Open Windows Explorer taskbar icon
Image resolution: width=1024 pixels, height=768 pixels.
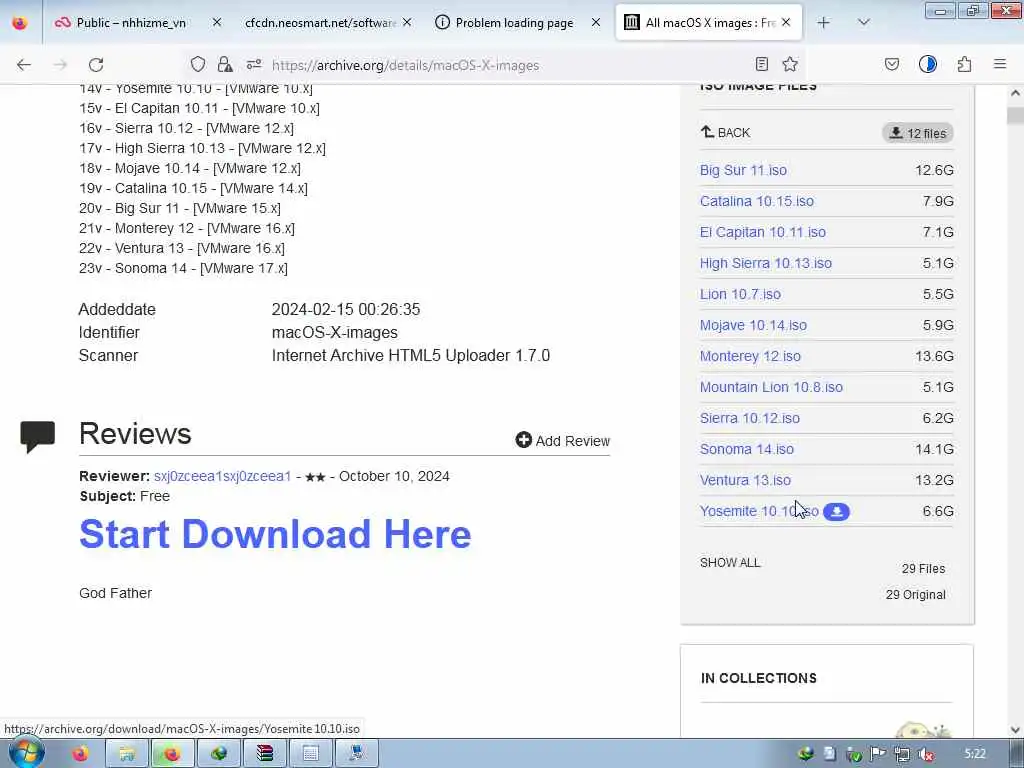click(126, 754)
